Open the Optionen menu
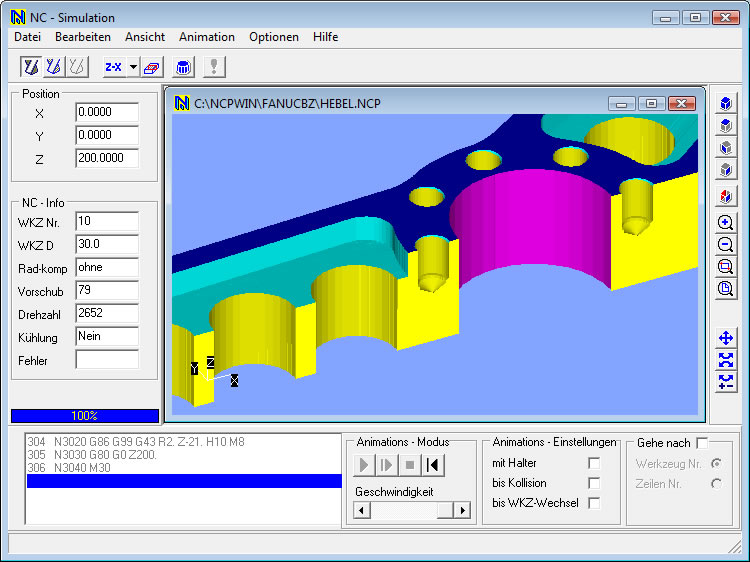This screenshot has width=750, height=562. 274,37
